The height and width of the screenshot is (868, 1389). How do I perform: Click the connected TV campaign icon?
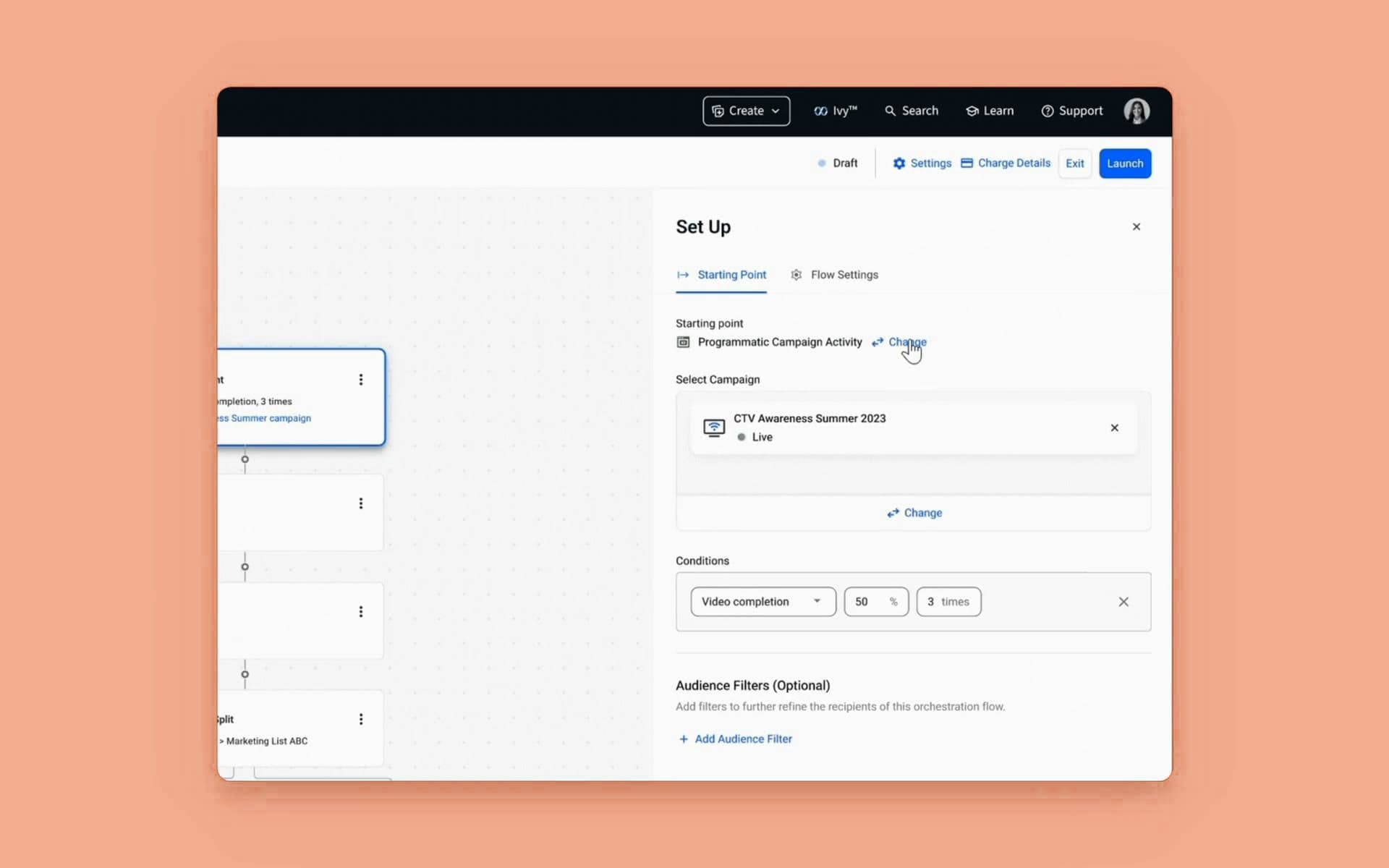click(x=714, y=428)
